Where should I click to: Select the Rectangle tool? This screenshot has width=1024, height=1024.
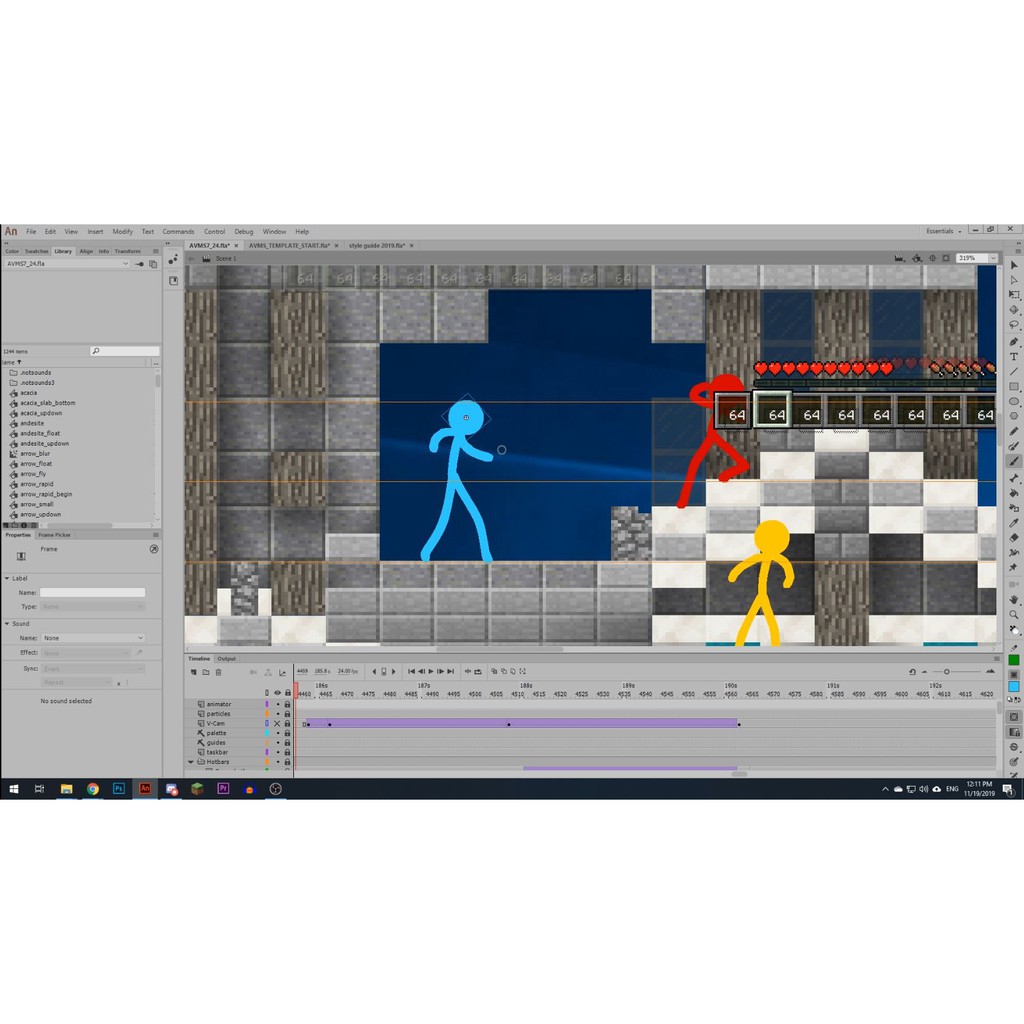(1014, 386)
